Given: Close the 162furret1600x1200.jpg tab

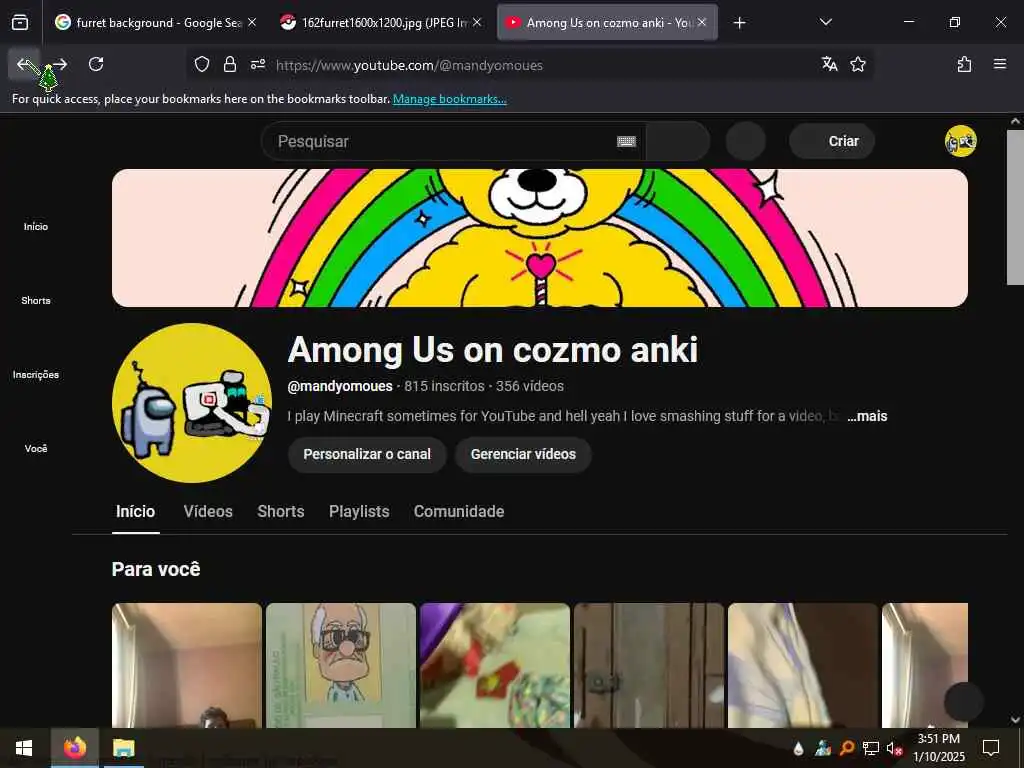Looking at the screenshot, I should click(x=477, y=22).
